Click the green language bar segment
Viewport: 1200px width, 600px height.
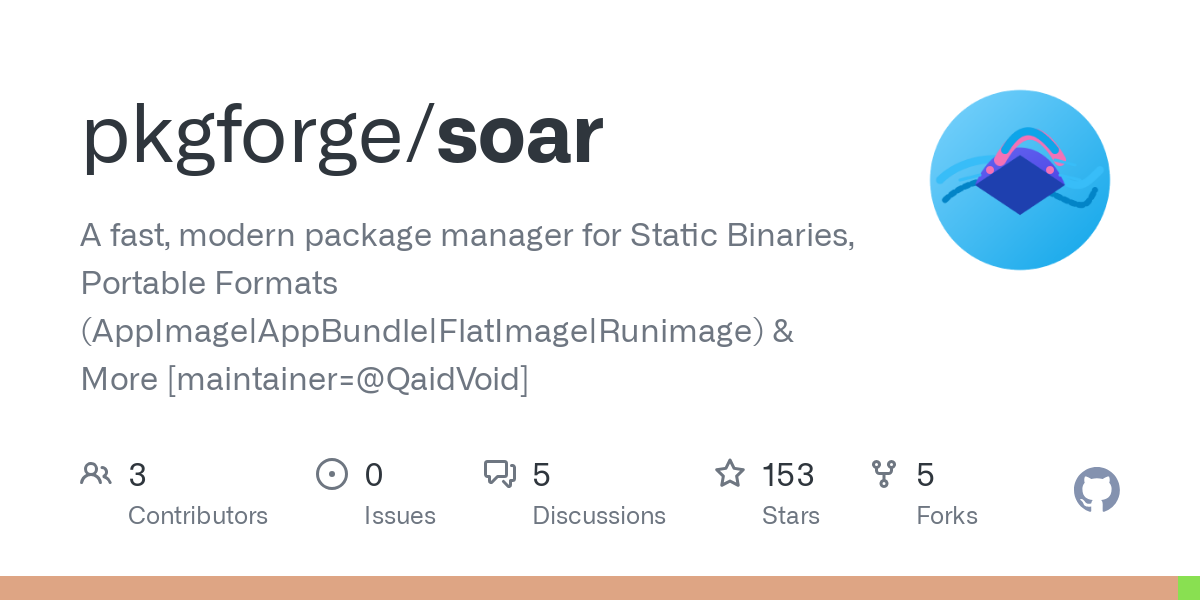(1188, 588)
